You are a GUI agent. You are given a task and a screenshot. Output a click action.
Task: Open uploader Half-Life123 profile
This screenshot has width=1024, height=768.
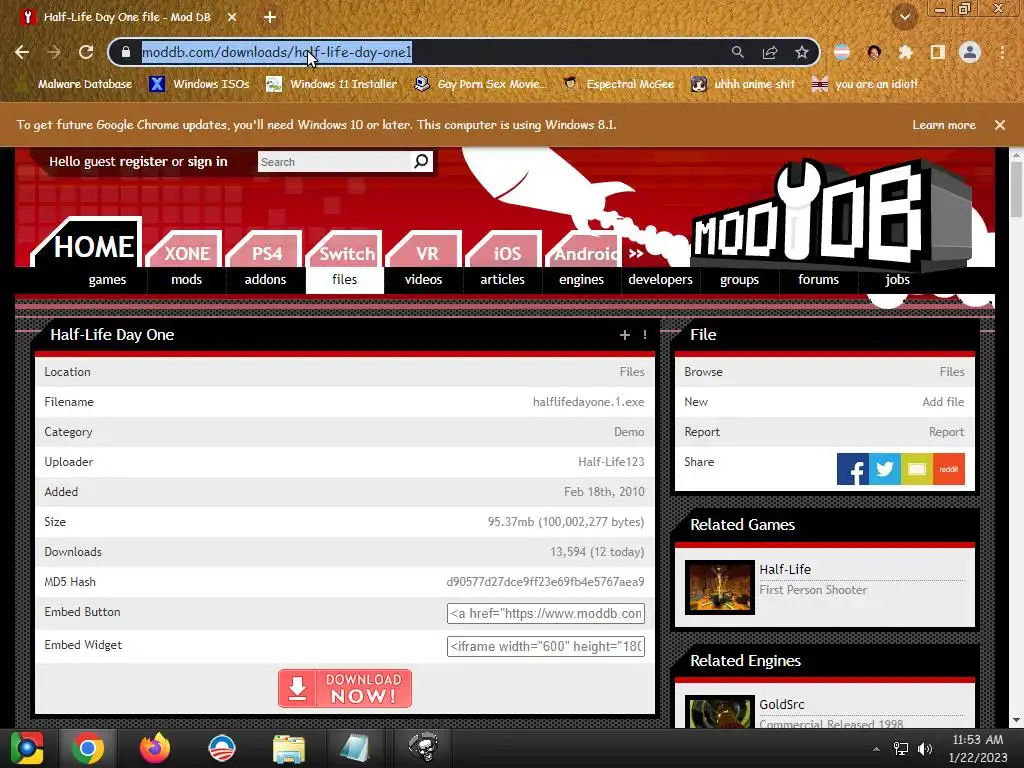(x=611, y=462)
